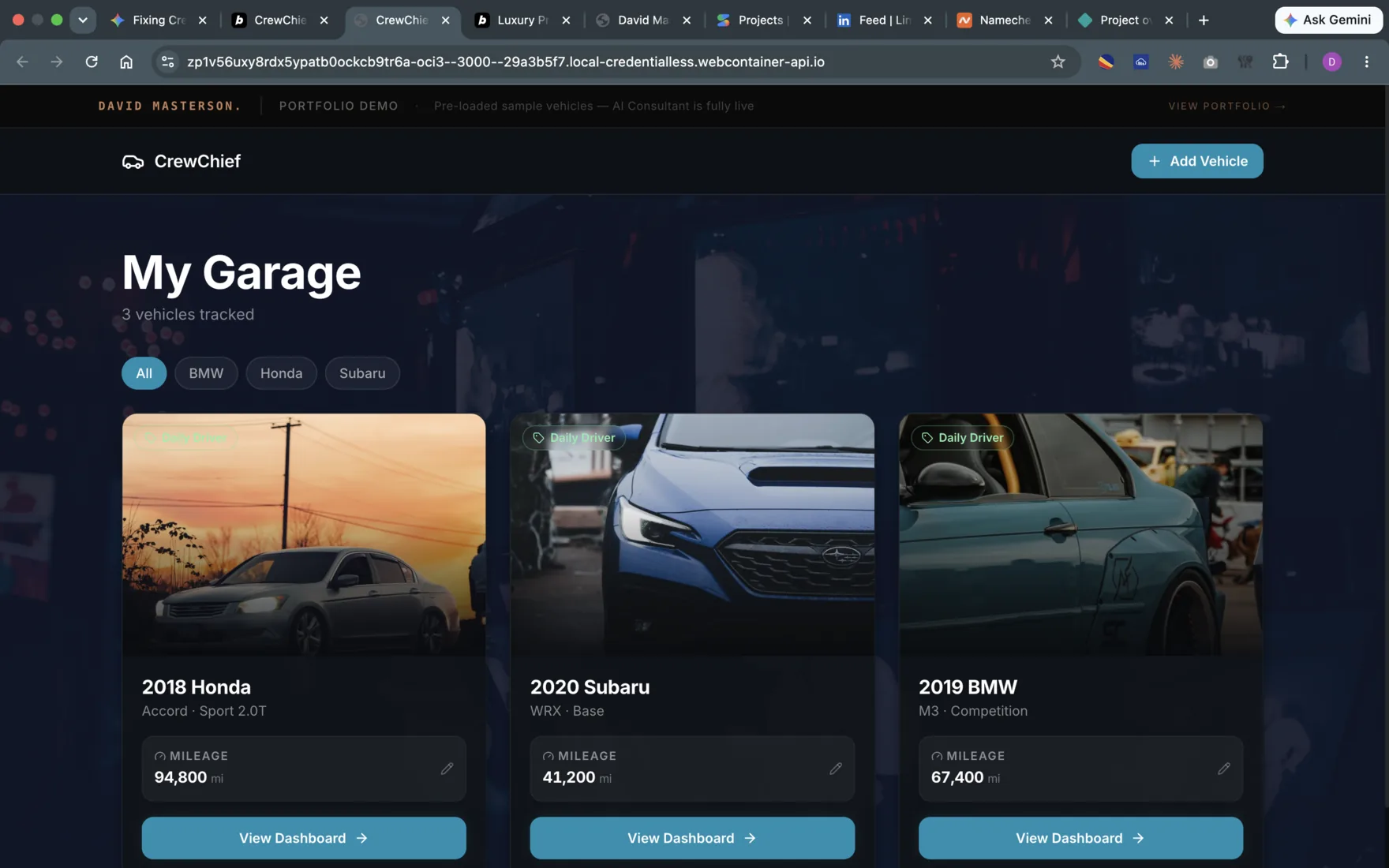
Task: Close the Luxury Pr tab
Action: coord(566,21)
